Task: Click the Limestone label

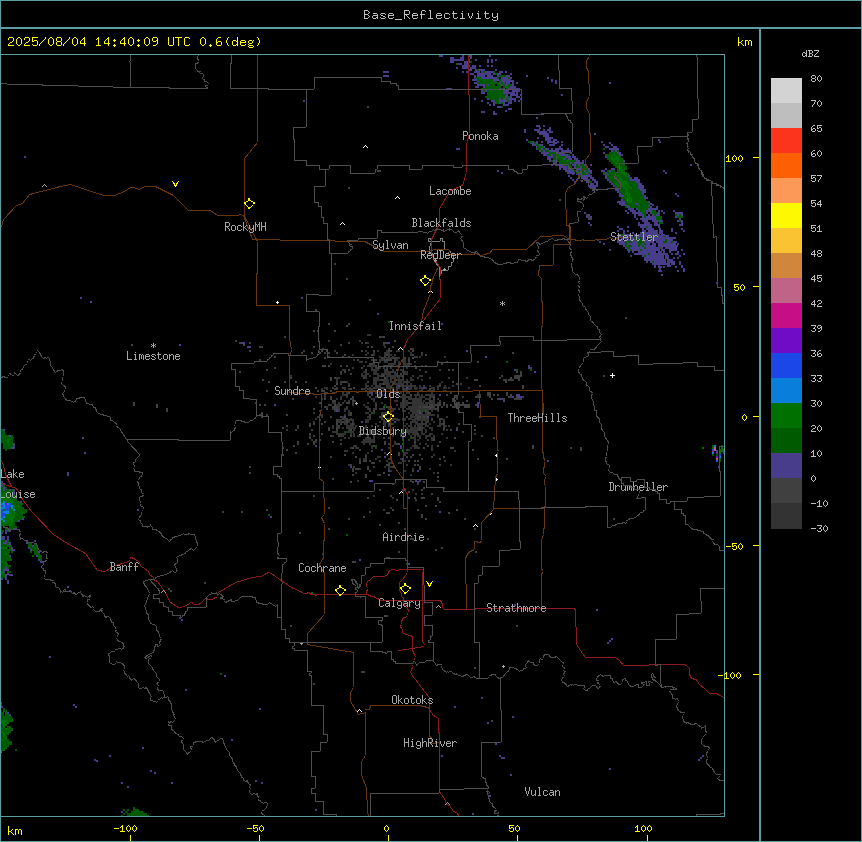Action: [153, 356]
